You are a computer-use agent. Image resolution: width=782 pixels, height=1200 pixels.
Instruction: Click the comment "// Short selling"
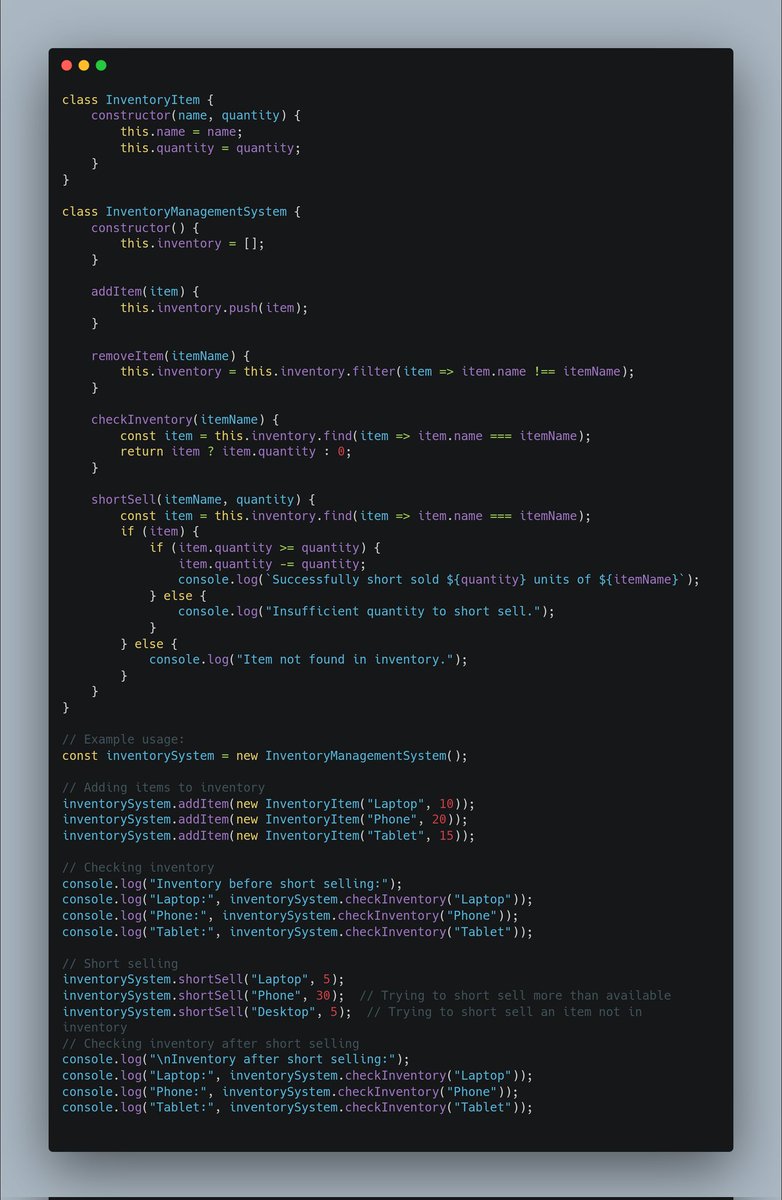120,964
